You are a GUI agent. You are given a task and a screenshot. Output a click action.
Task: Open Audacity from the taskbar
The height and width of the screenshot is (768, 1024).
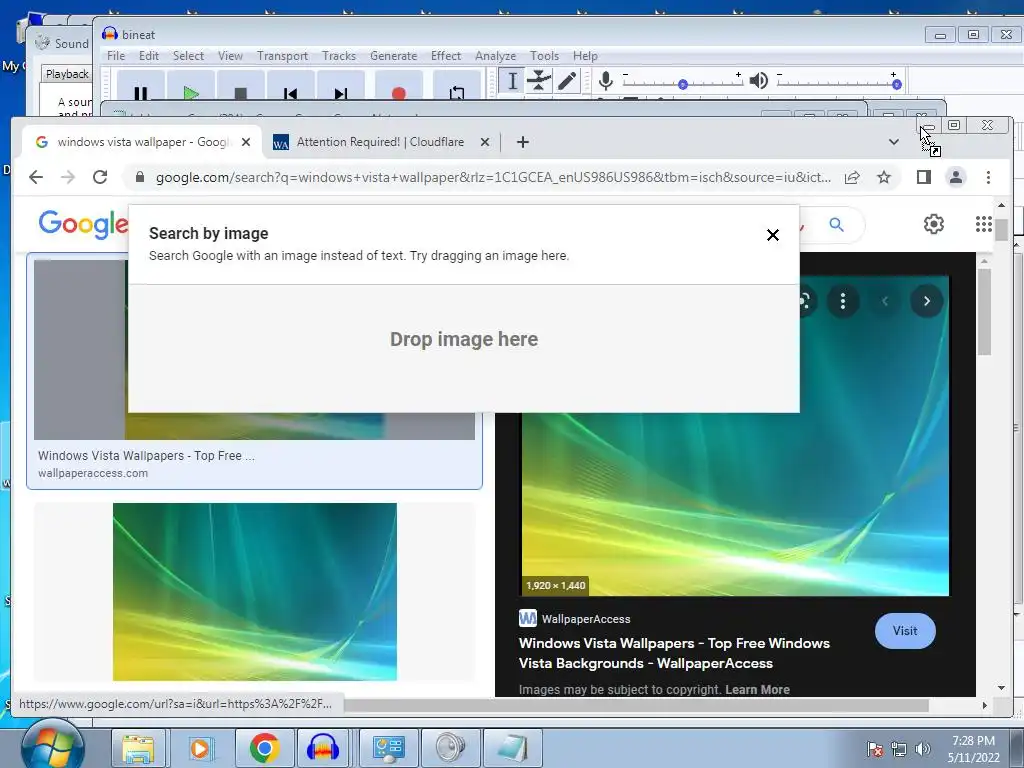coord(323,748)
